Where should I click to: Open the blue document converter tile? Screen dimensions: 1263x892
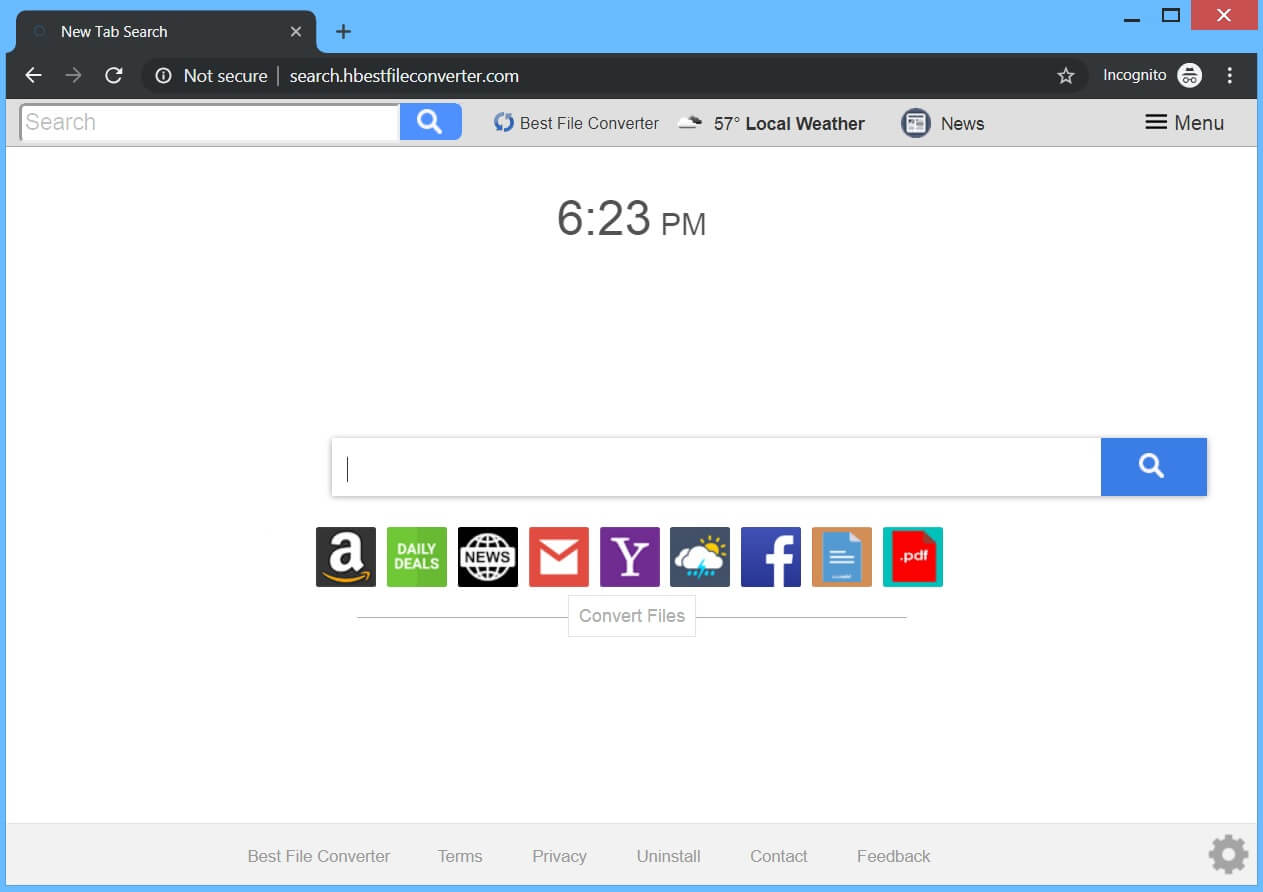point(842,557)
